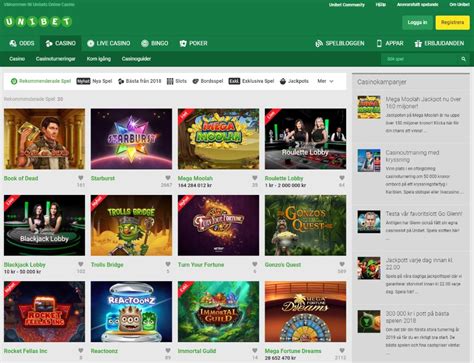Click the Unibet logo
This screenshot has height=363, width=474.
38,22
